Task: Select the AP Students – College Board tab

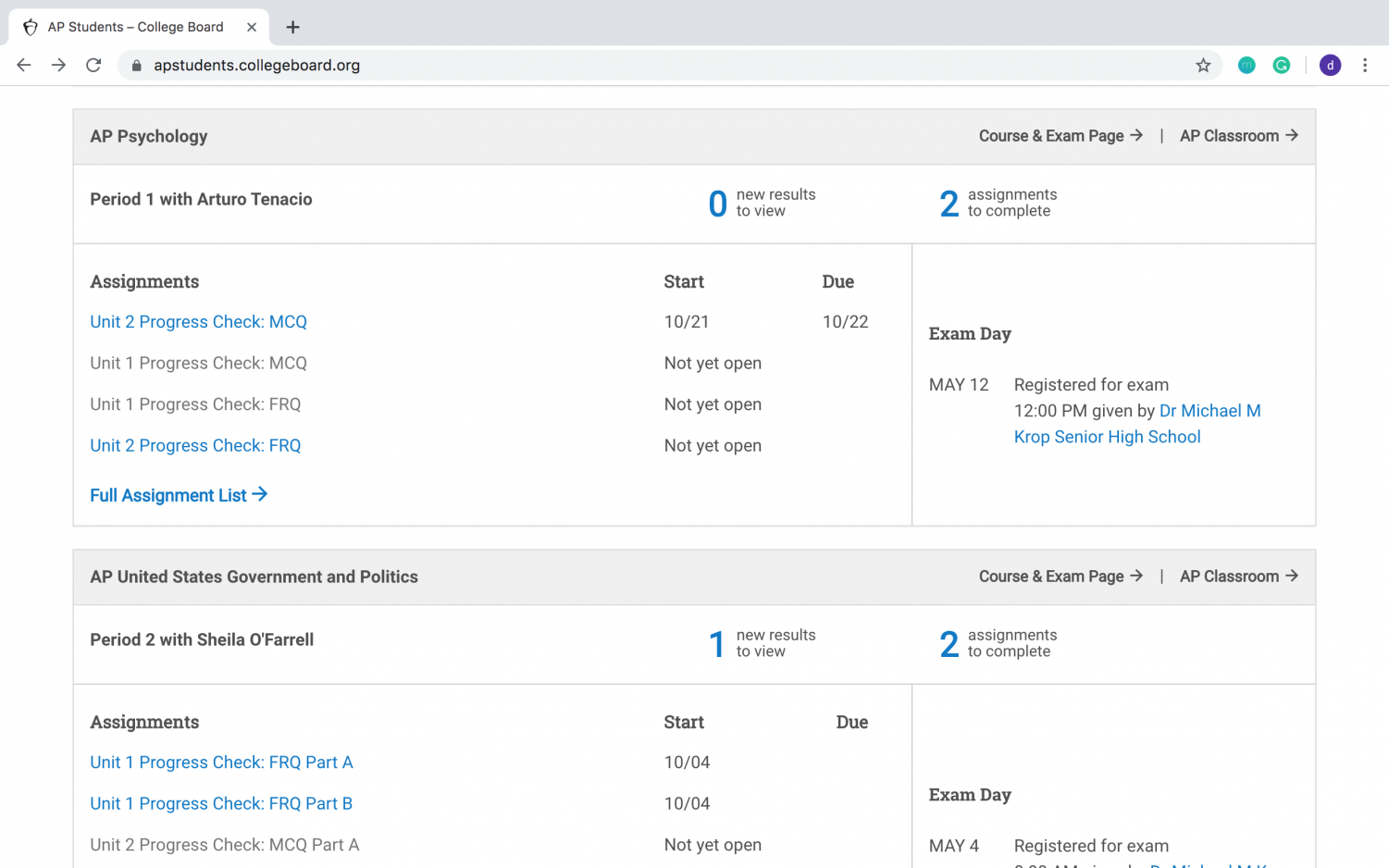Action: coord(139,27)
